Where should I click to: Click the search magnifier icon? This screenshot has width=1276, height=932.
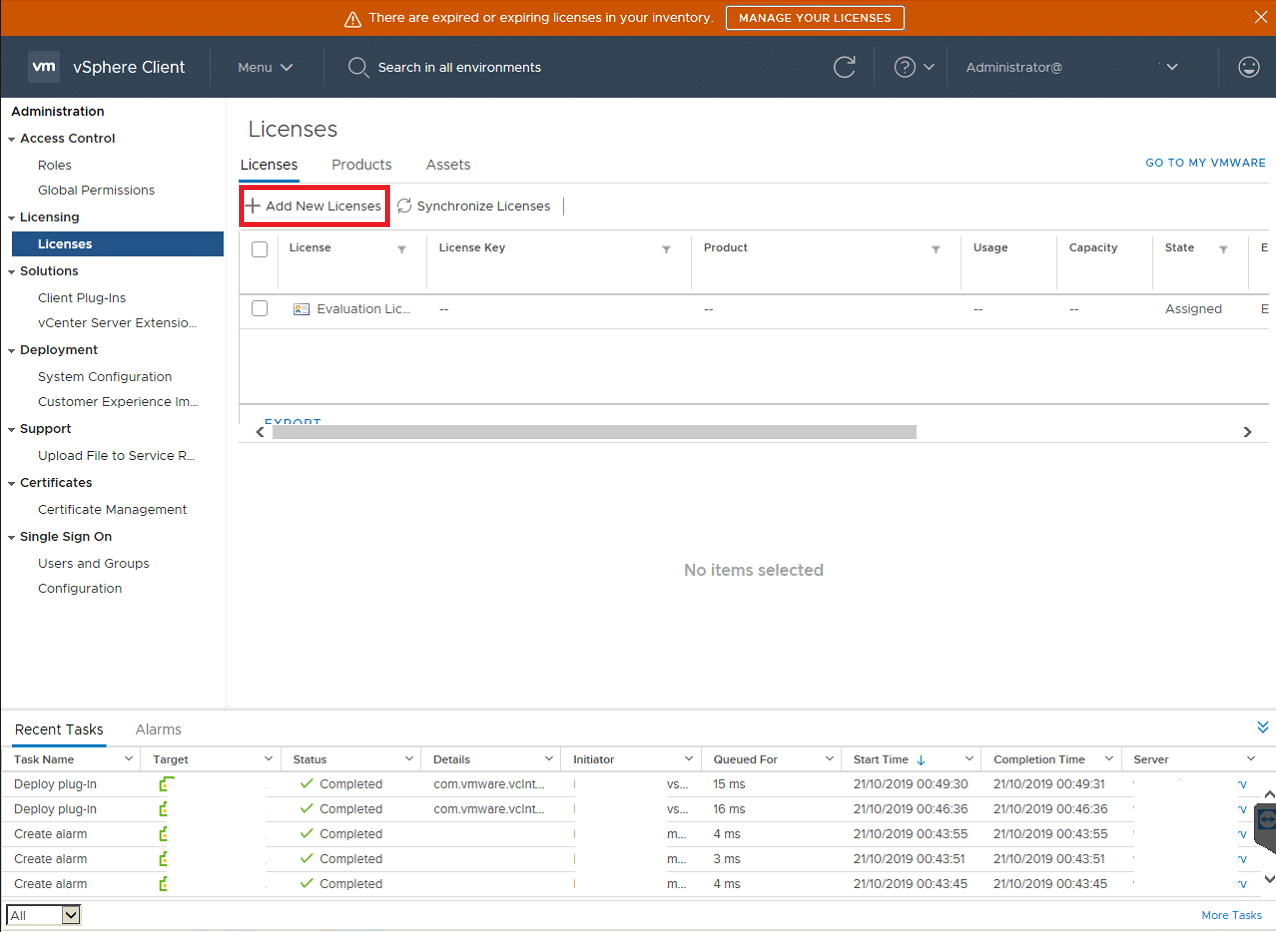click(358, 68)
